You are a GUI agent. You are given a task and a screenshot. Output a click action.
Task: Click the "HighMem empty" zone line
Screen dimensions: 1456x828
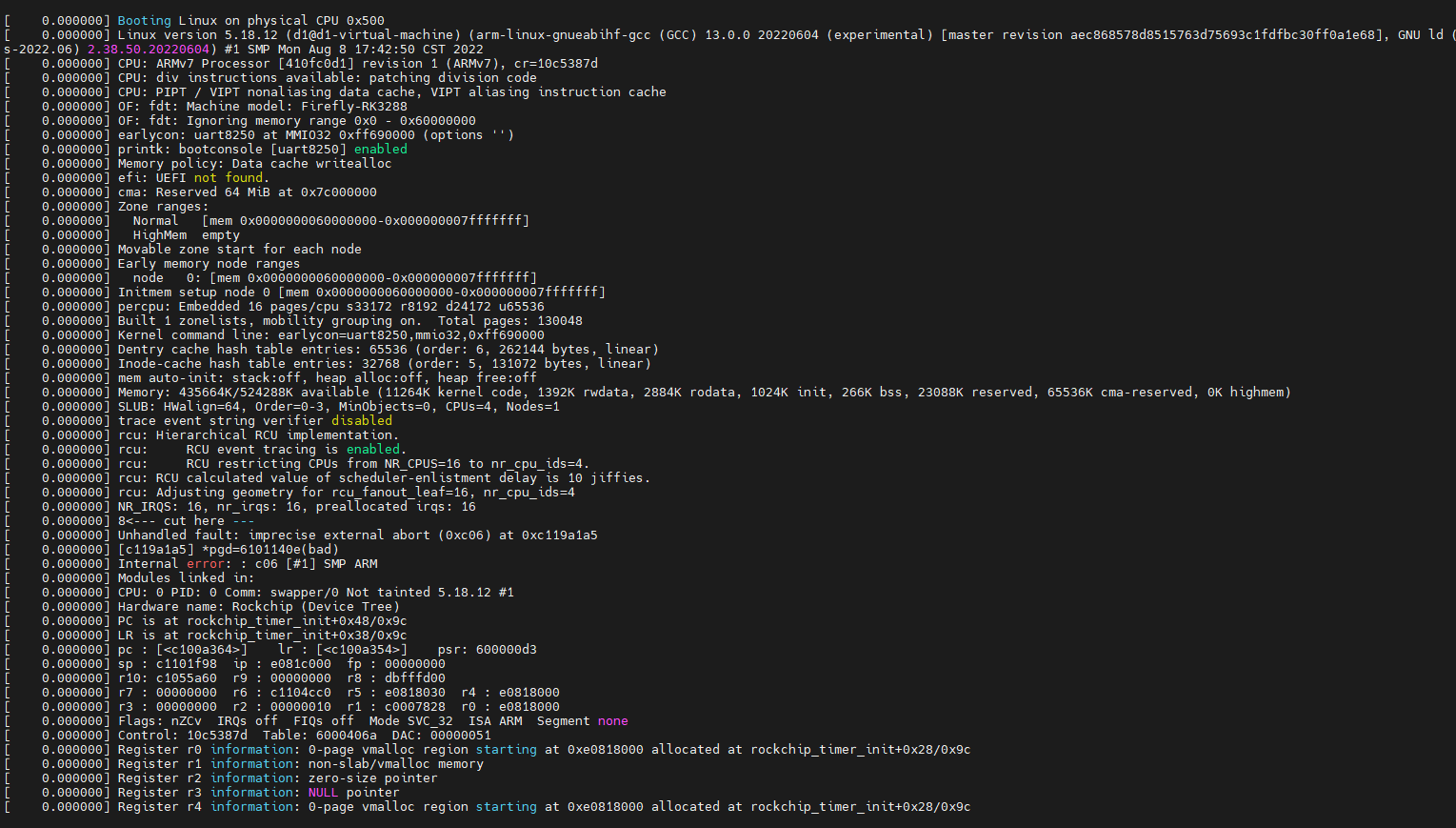coord(187,234)
